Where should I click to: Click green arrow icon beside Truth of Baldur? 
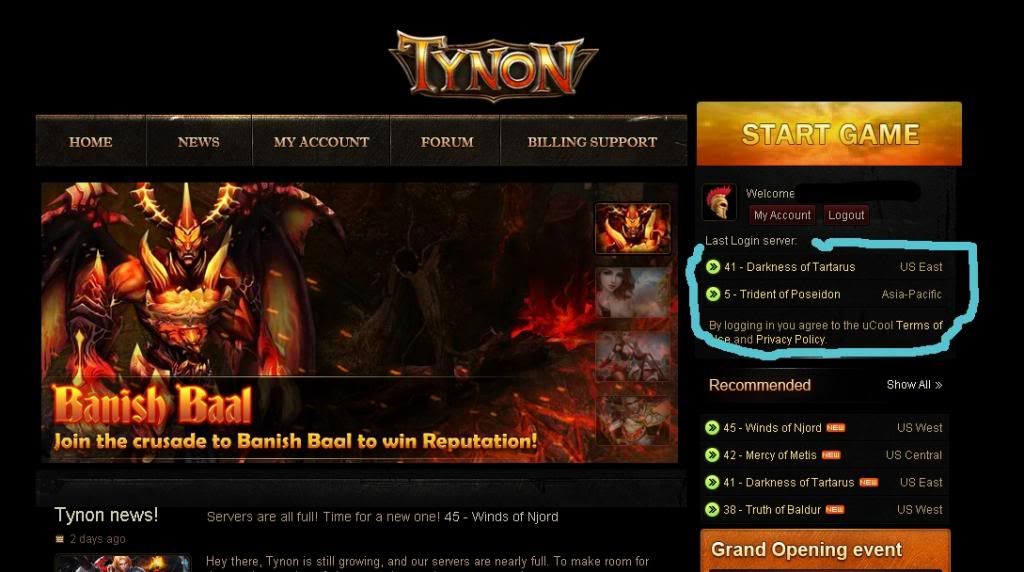point(712,509)
